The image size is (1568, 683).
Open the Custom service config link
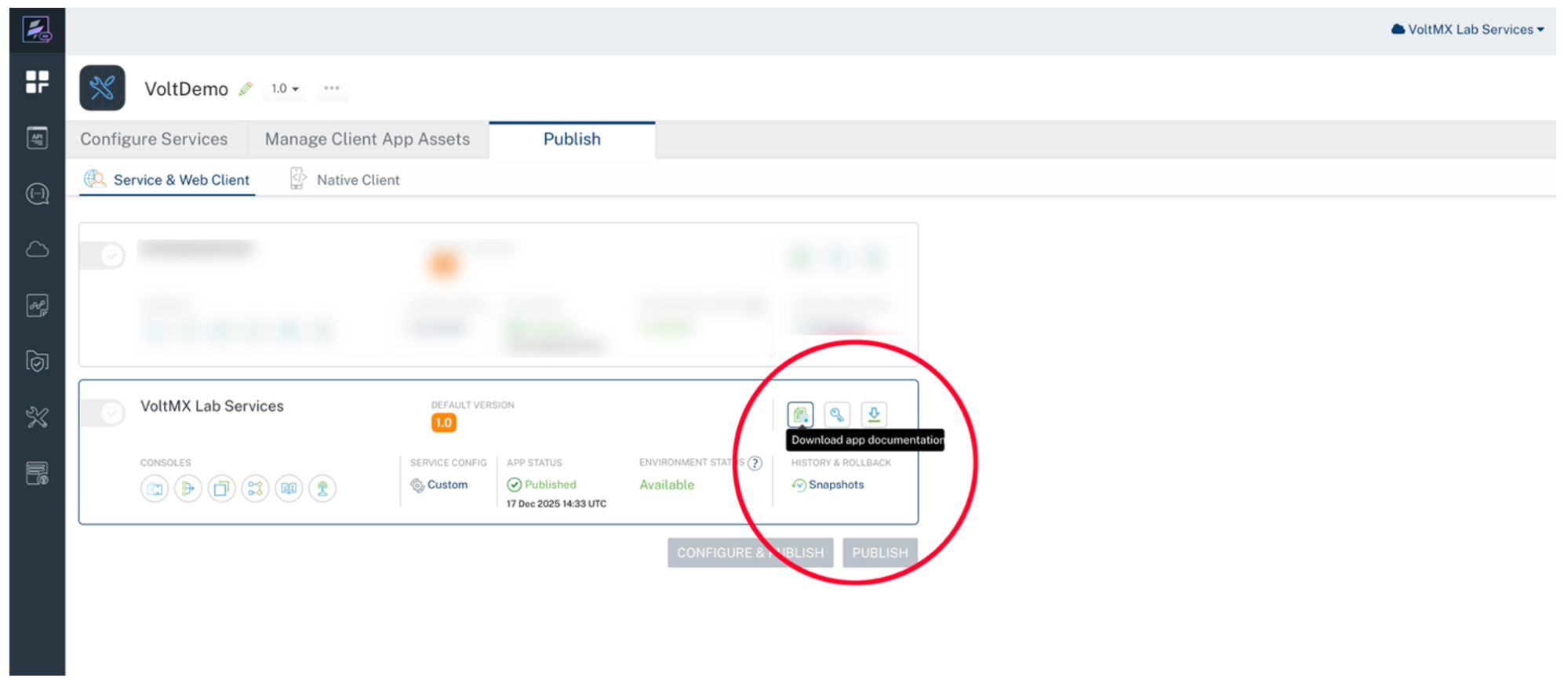(x=439, y=485)
